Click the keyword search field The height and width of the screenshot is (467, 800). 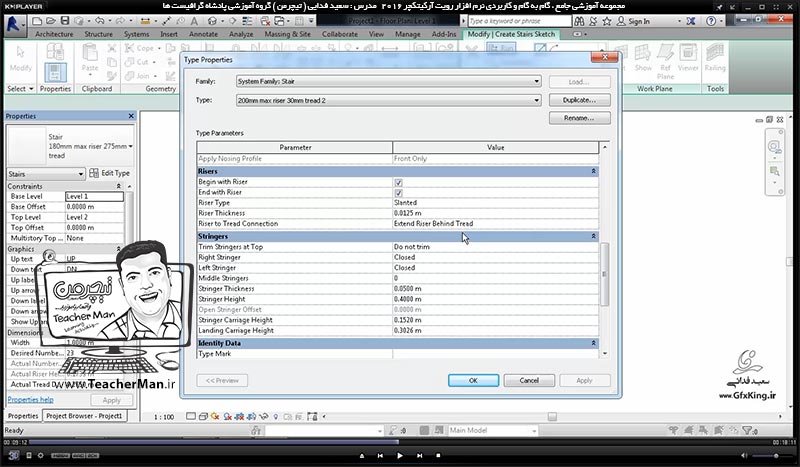tap(519, 21)
